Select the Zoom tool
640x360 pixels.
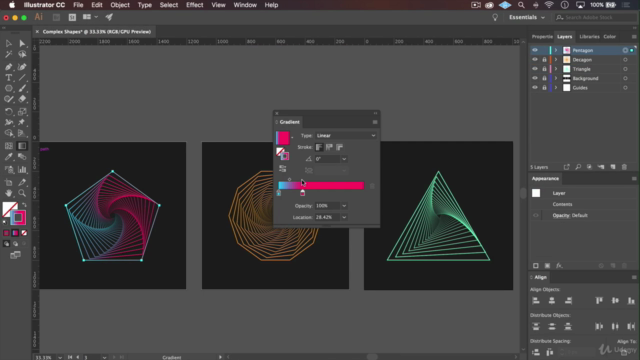point(22,193)
